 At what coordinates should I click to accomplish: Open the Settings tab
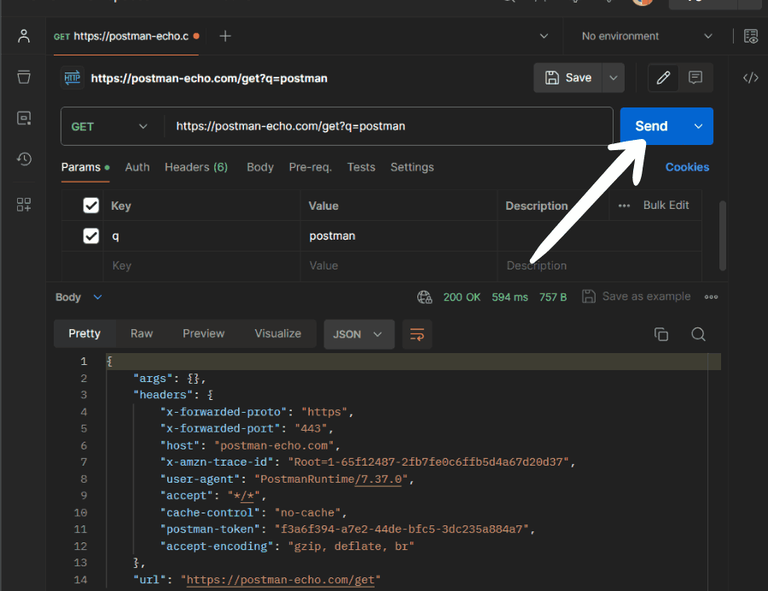click(x=412, y=167)
